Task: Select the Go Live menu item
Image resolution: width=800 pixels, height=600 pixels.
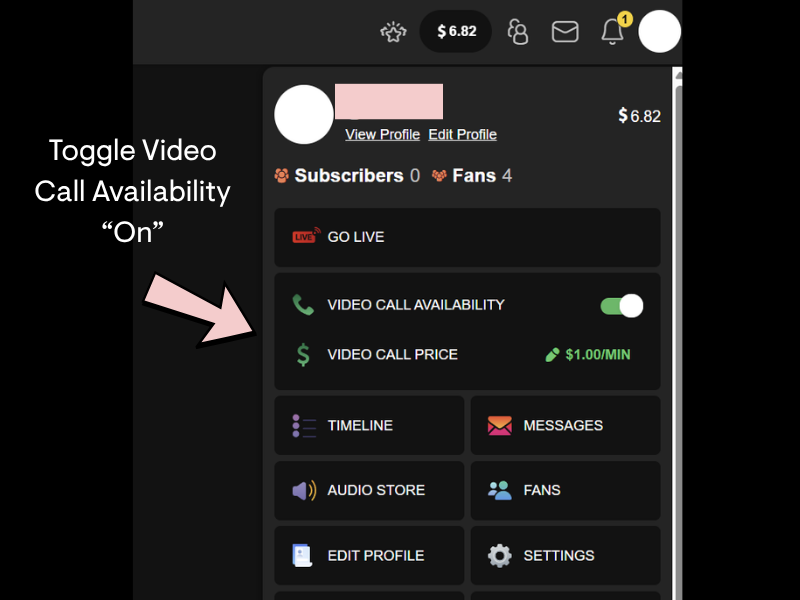Action: pyautogui.click(x=467, y=237)
